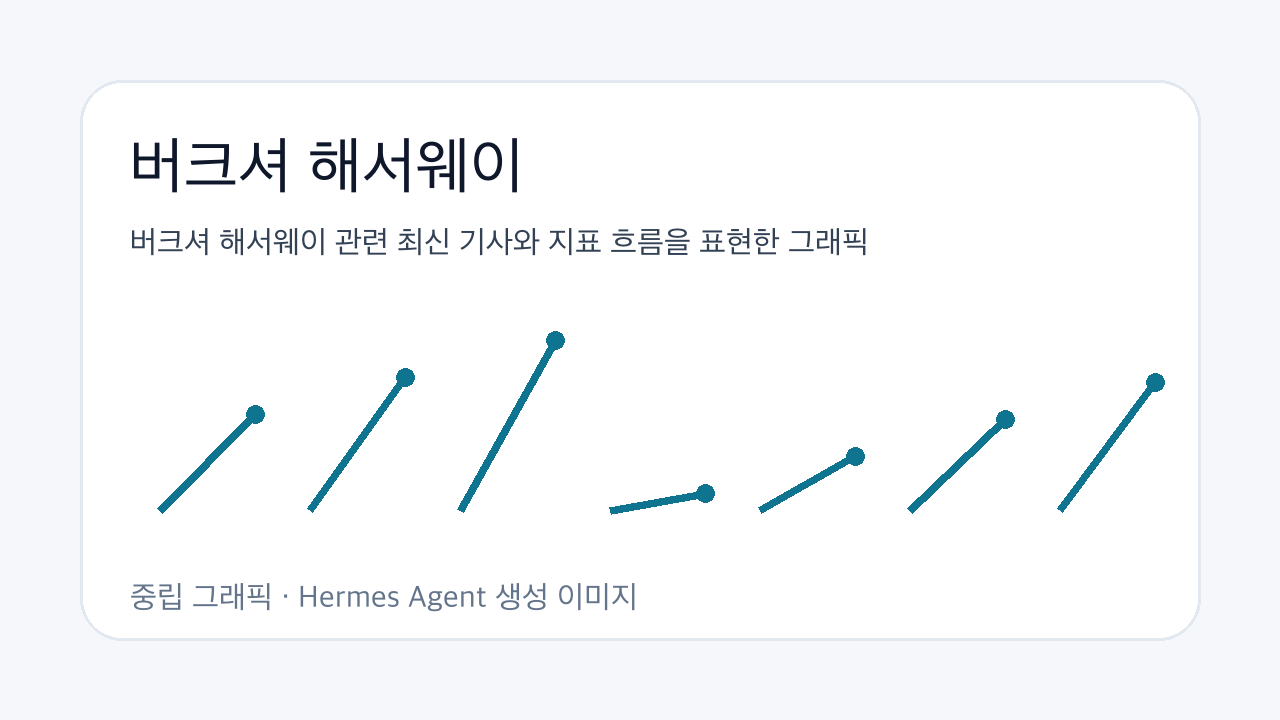Click the sixth line segment from the left
The height and width of the screenshot is (720, 1280).
click(958, 465)
